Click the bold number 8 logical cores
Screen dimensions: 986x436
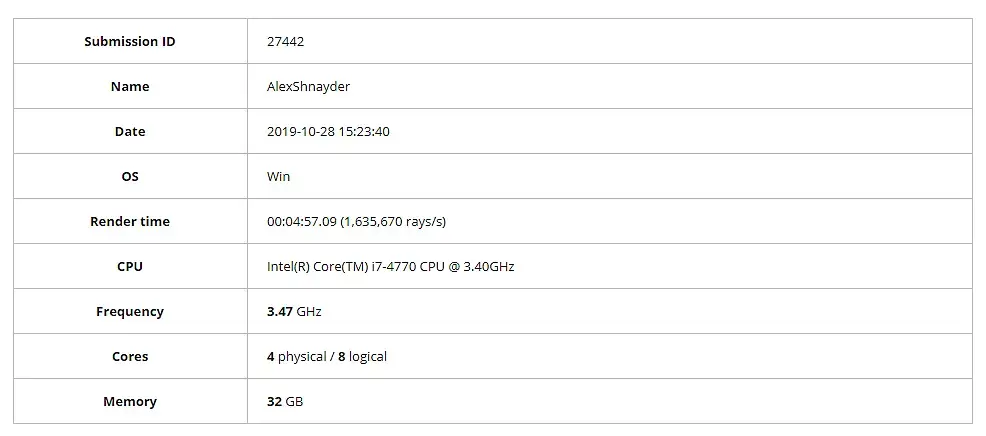pos(342,356)
